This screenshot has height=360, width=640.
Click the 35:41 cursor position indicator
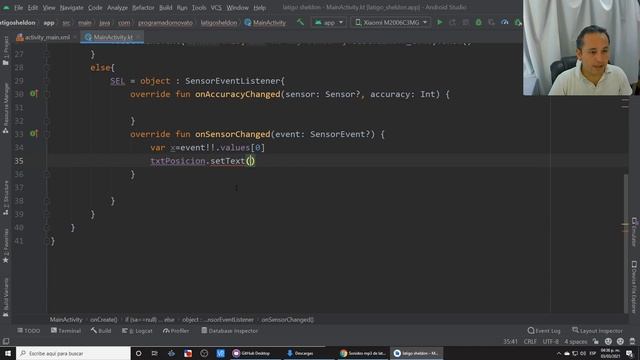pyautogui.click(x=510, y=341)
